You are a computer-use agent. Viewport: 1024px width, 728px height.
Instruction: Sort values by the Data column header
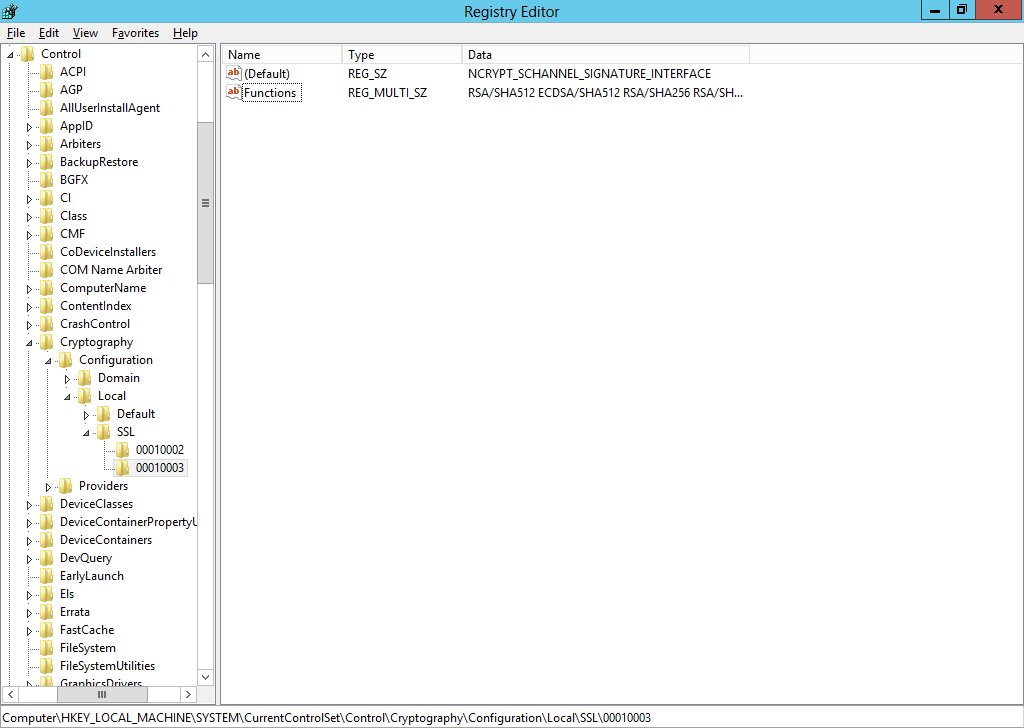[605, 55]
